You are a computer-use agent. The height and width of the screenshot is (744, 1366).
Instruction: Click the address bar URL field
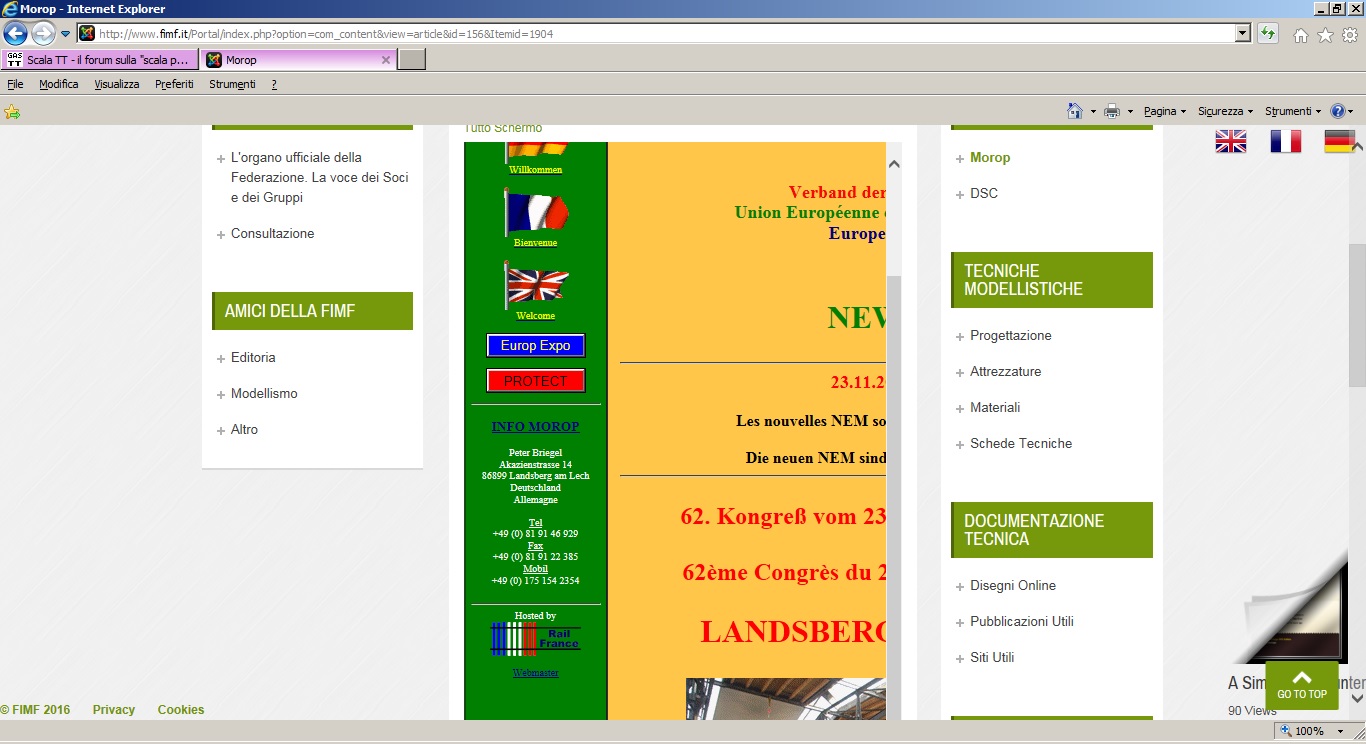656,34
